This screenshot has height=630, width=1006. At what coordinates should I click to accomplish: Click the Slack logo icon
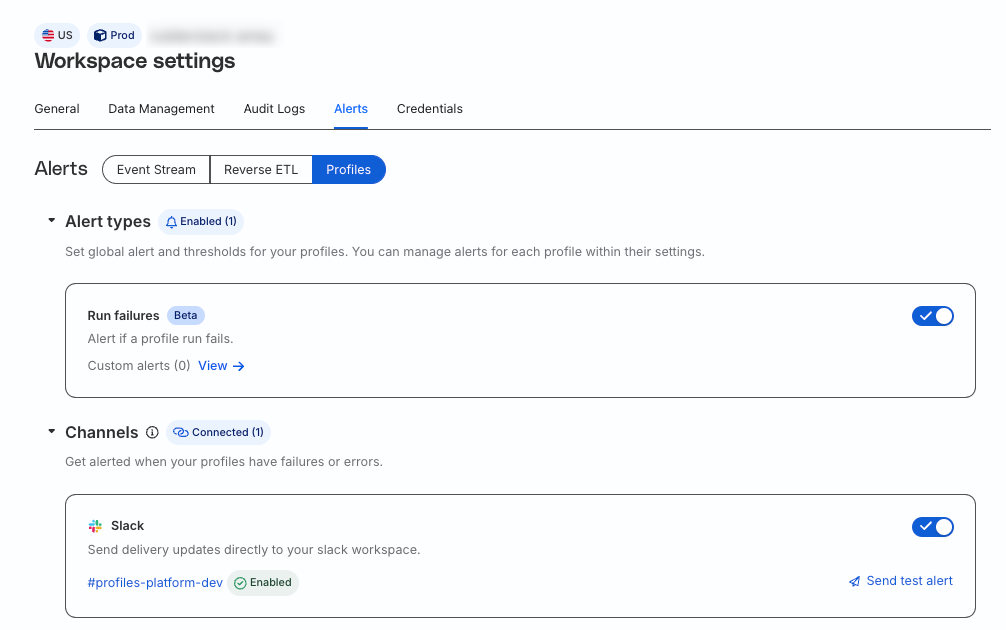click(95, 526)
